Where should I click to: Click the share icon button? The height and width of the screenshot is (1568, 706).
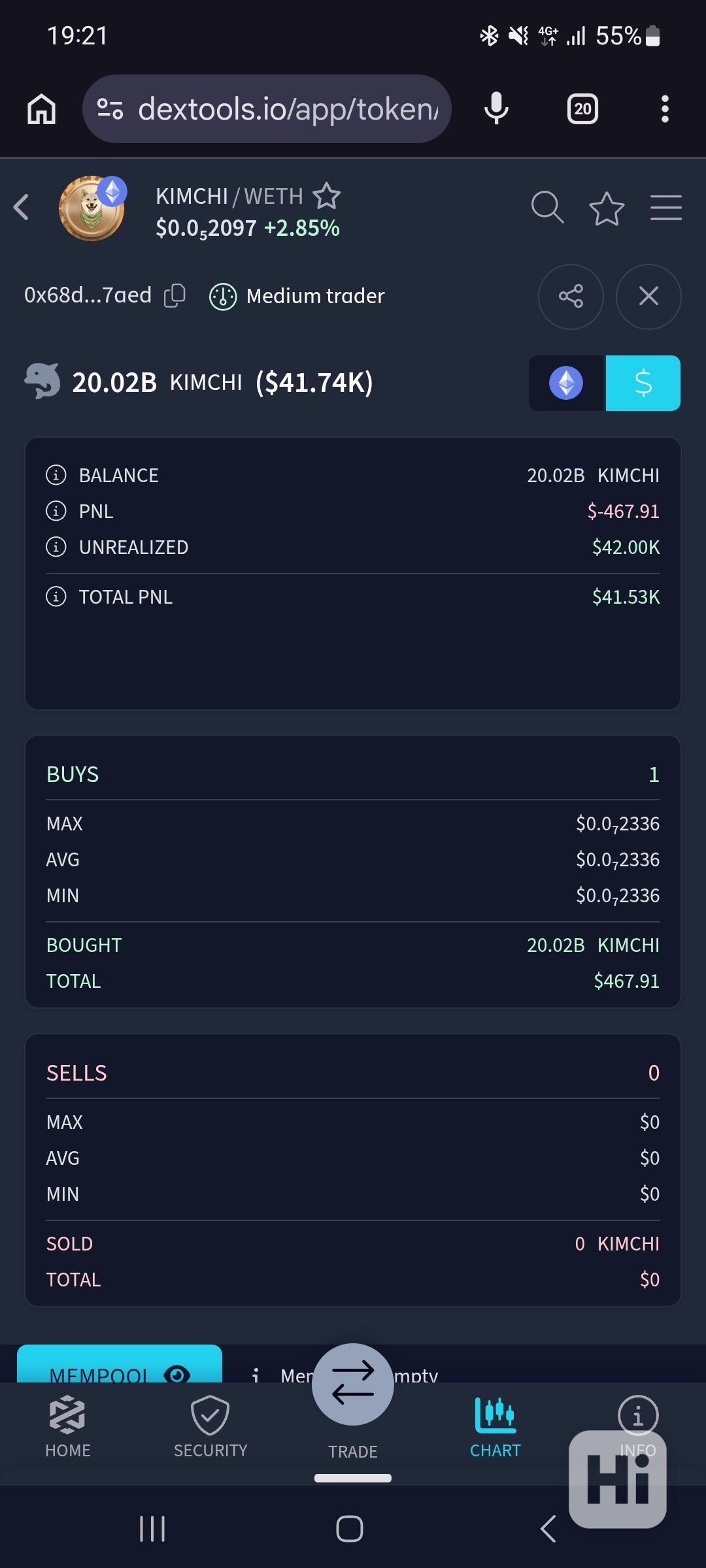(x=570, y=297)
